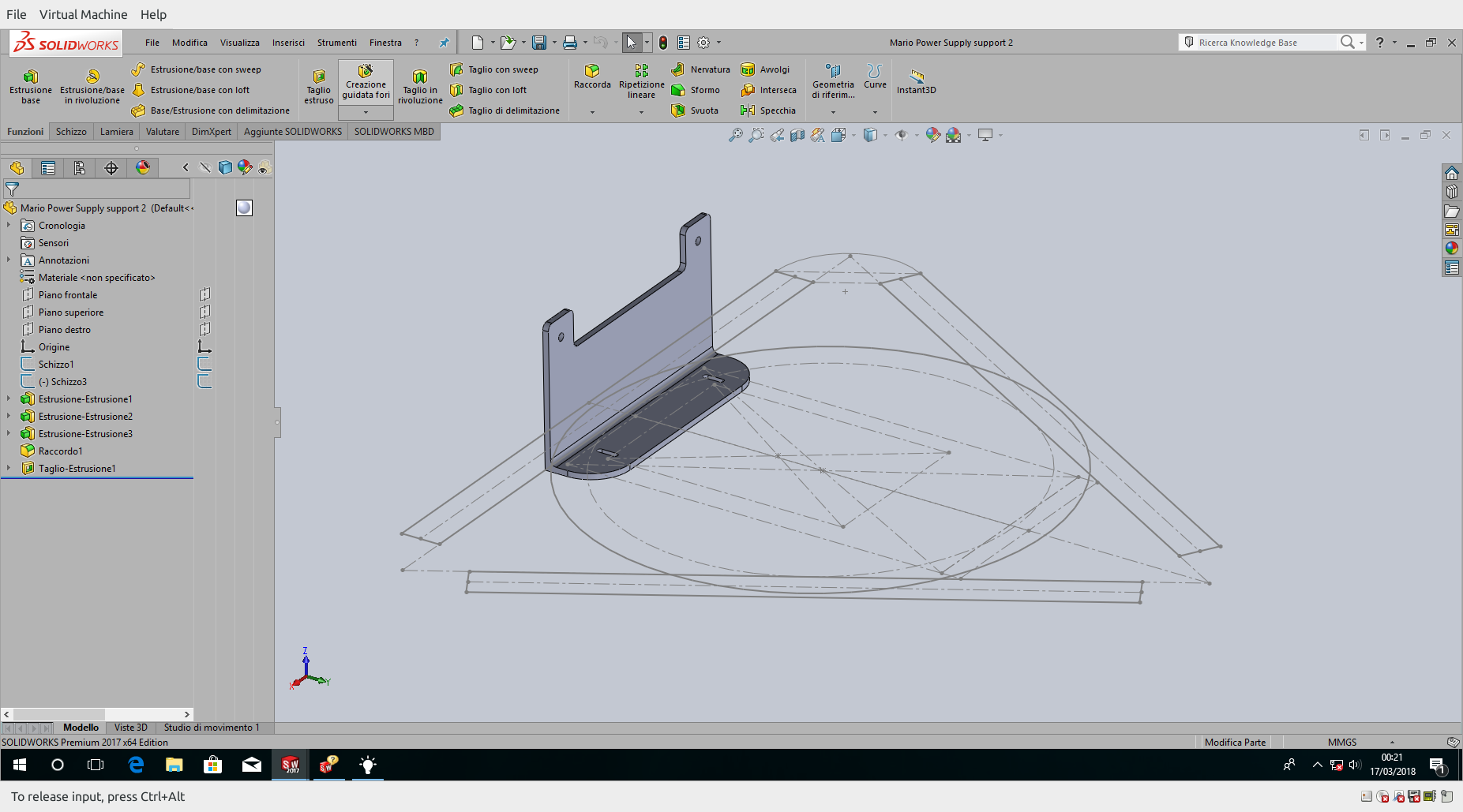Switch to the Lamiera tab

[x=117, y=132]
